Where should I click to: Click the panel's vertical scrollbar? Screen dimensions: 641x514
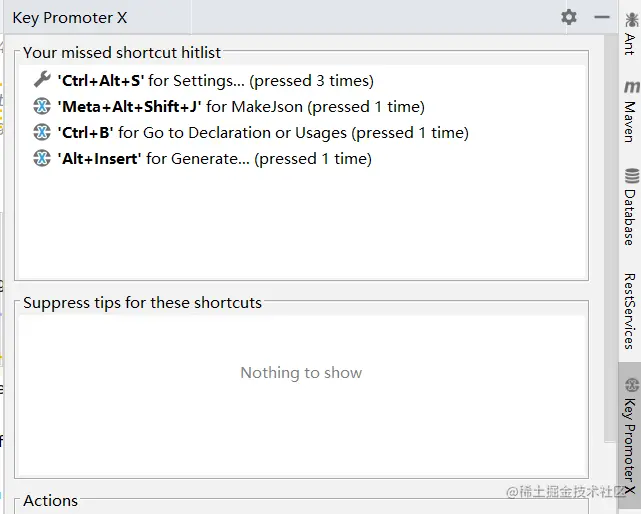coord(610,237)
